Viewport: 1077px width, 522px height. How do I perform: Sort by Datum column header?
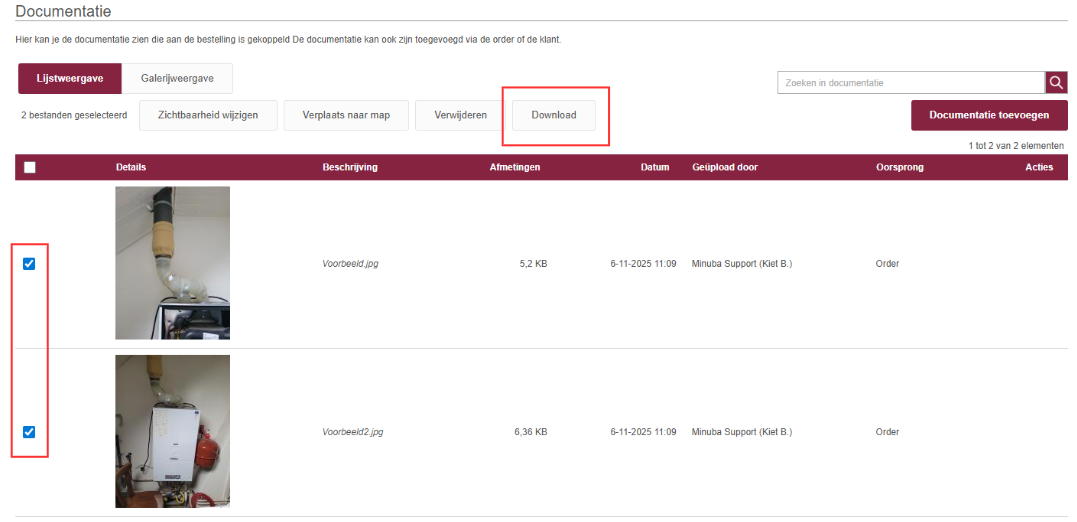point(654,167)
